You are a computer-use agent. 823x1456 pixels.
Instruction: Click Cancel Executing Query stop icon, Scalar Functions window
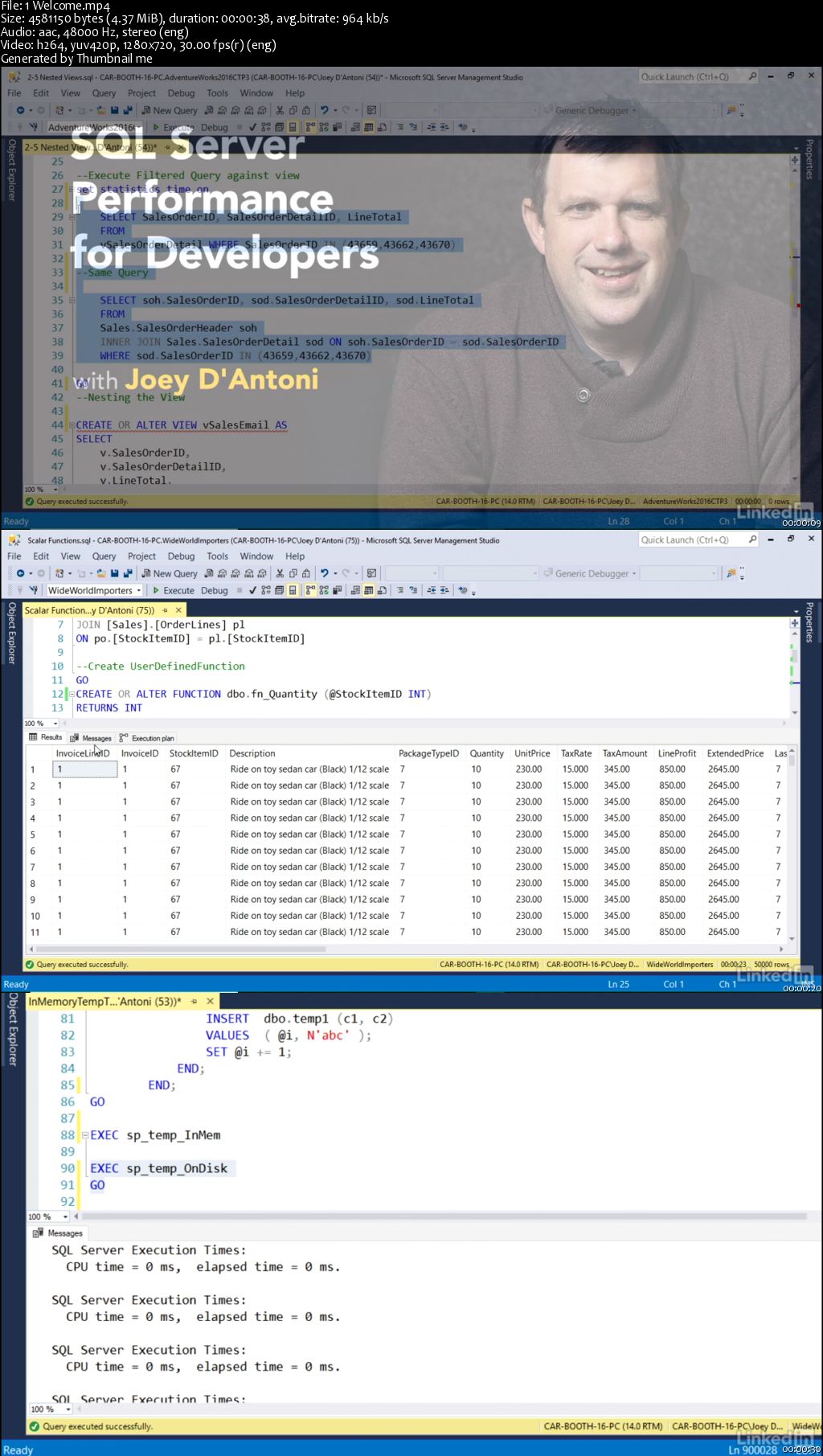click(x=240, y=590)
